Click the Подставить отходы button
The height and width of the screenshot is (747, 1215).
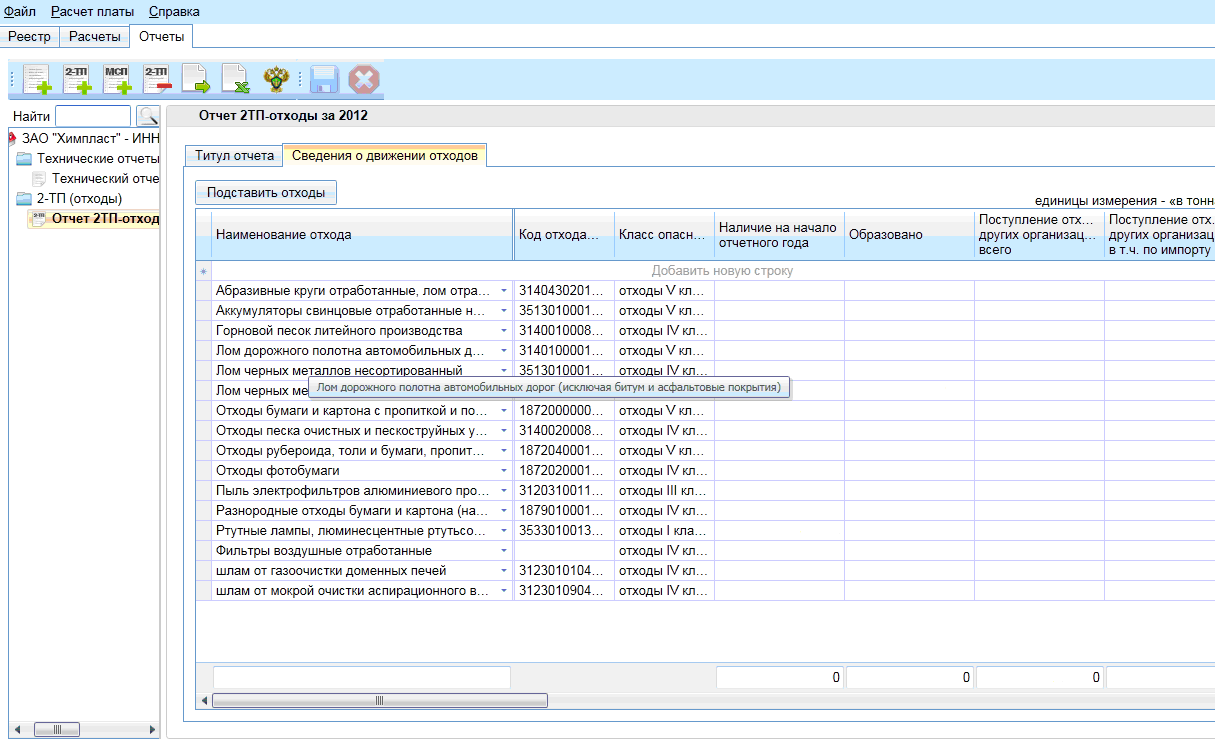click(x=266, y=192)
